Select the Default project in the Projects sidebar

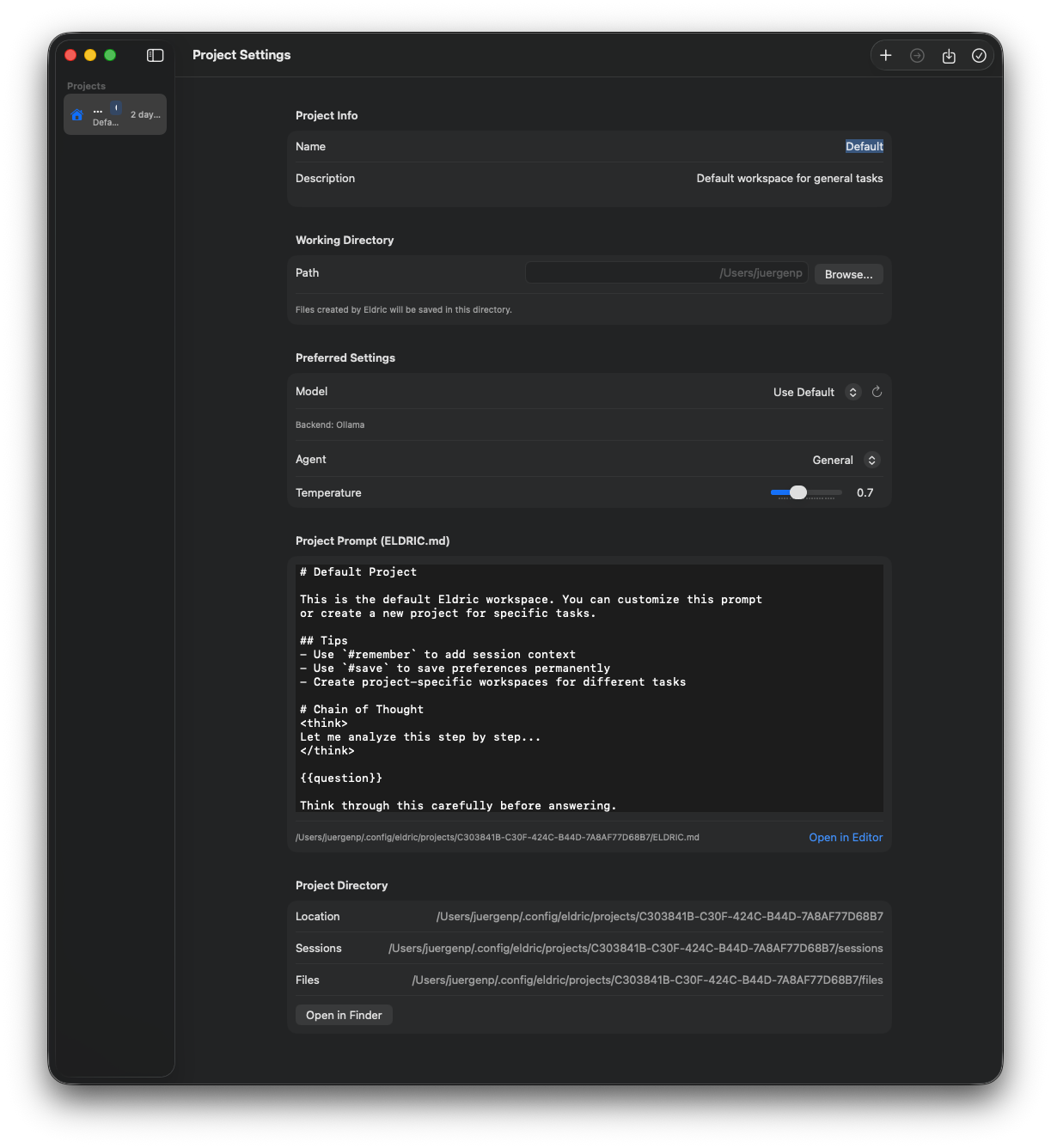coord(115,113)
